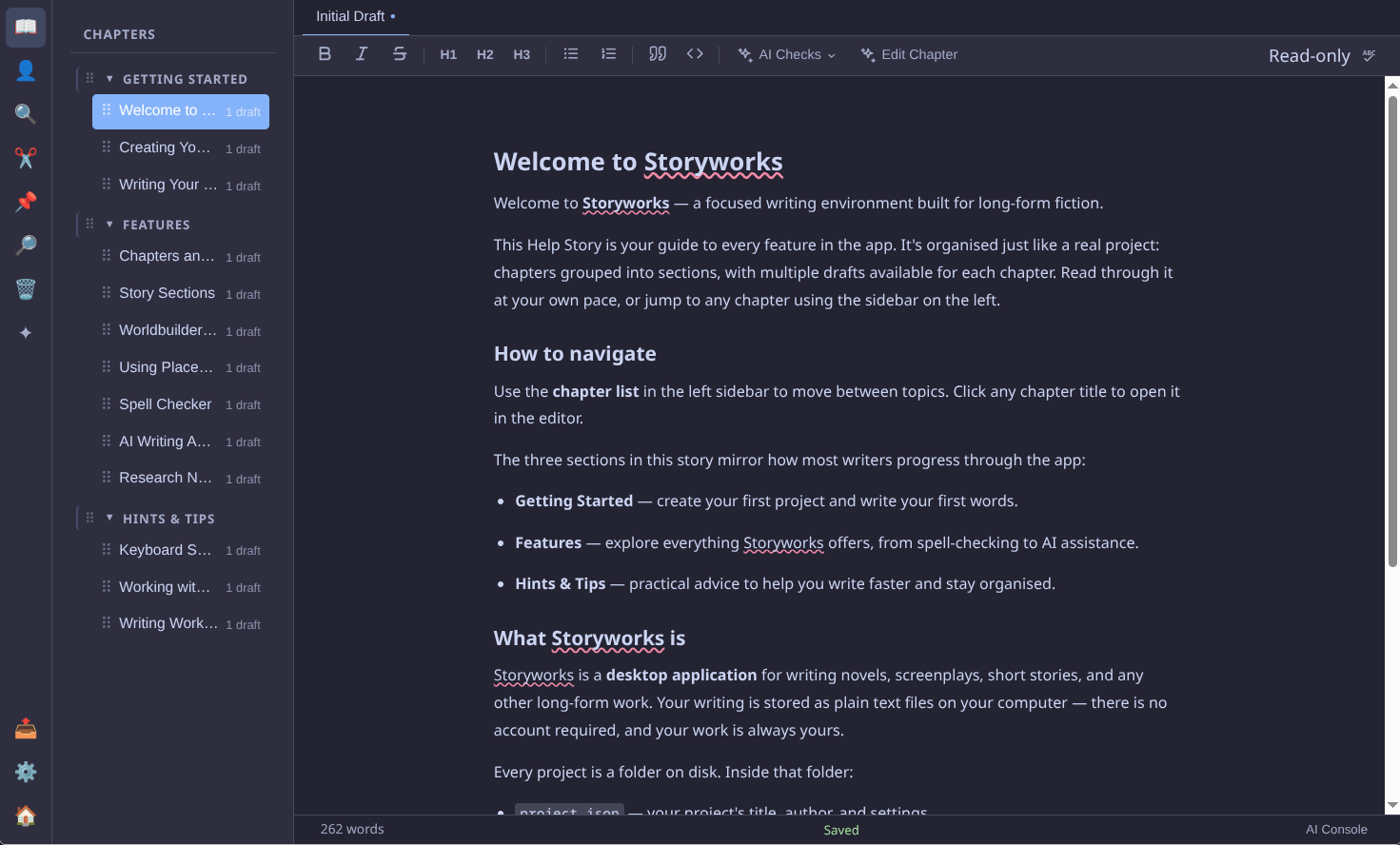Viewport: 1400px width, 845px height.
Task: Open the 'Chapters an…' chapter
Action: click(181, 257)
